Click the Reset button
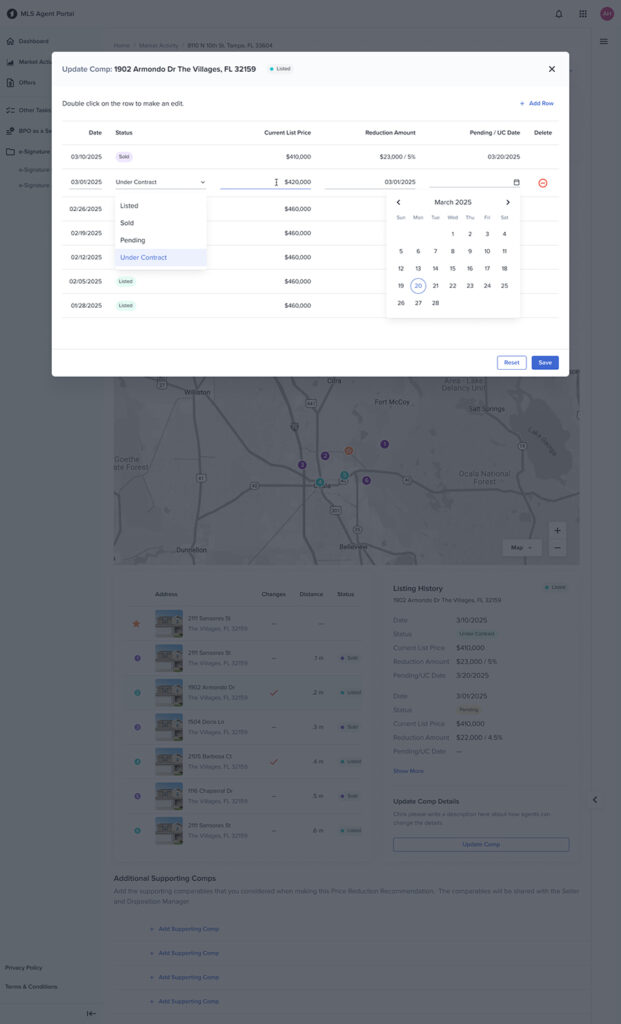Screen dimensions: 621x1024 point(512,362)
